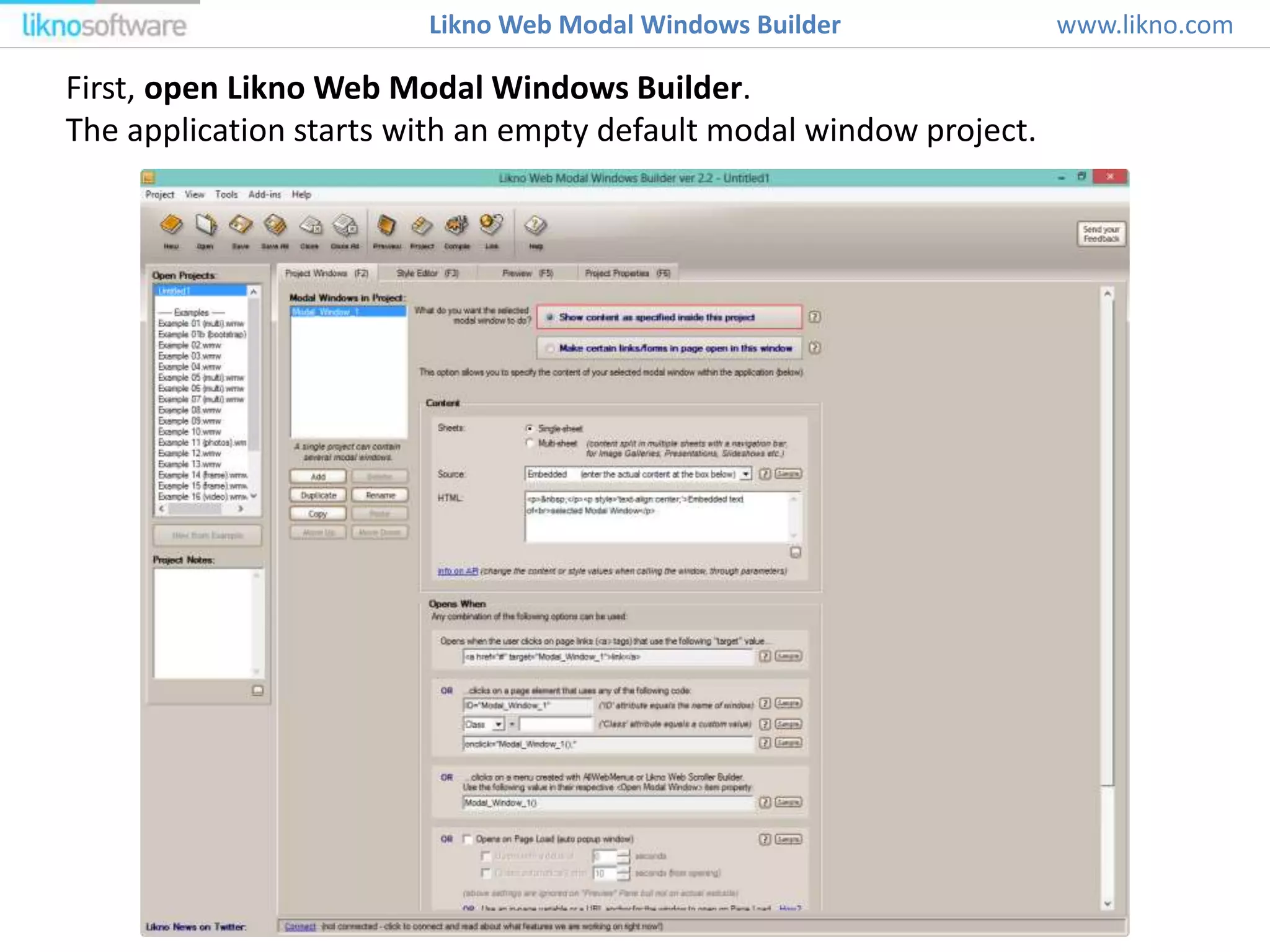This screenshot has width=1270, height=952.
Task: Click help icon beside onclick code field
Action: tap(765, 743)
